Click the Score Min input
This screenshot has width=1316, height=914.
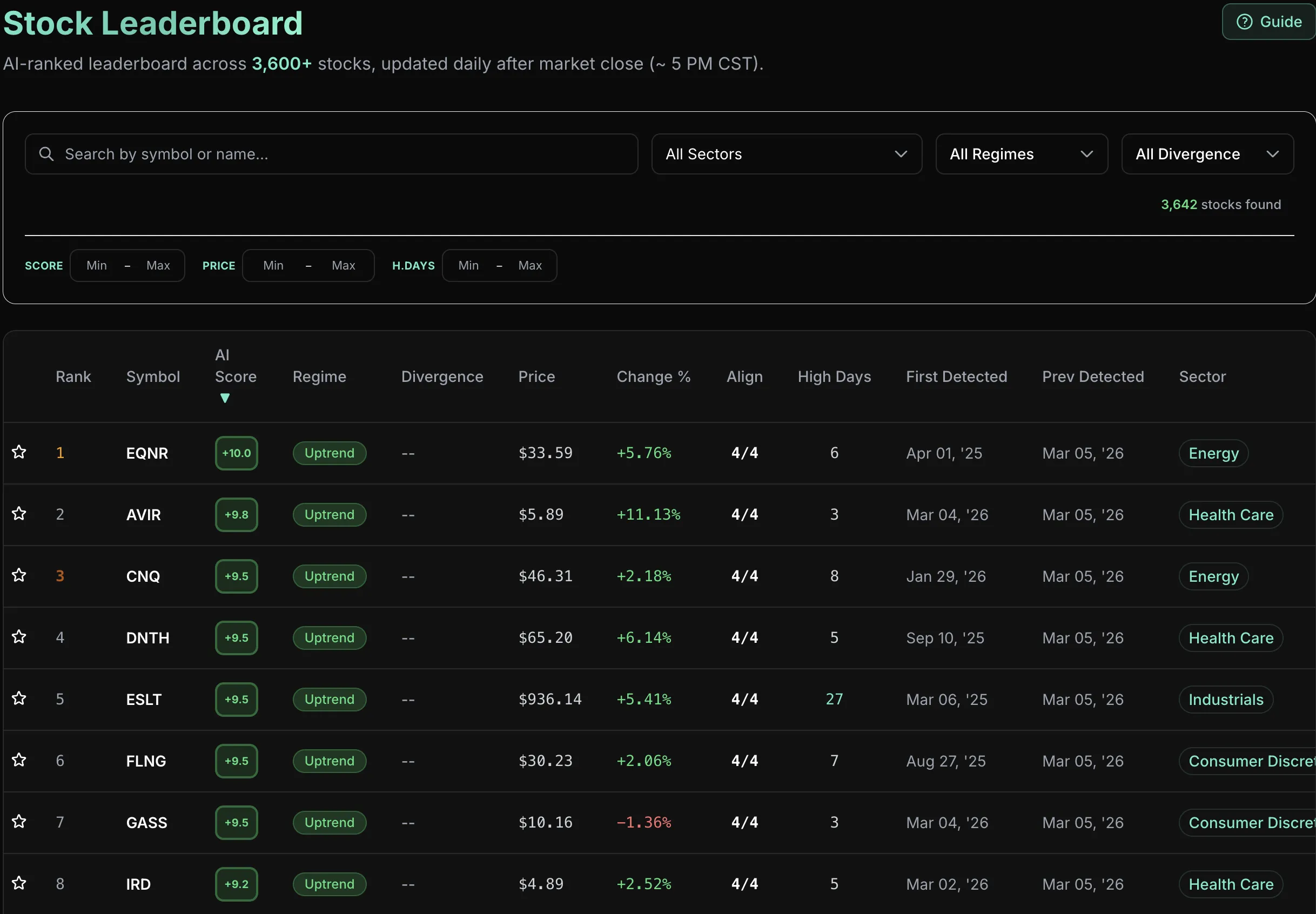click(97, 265)
